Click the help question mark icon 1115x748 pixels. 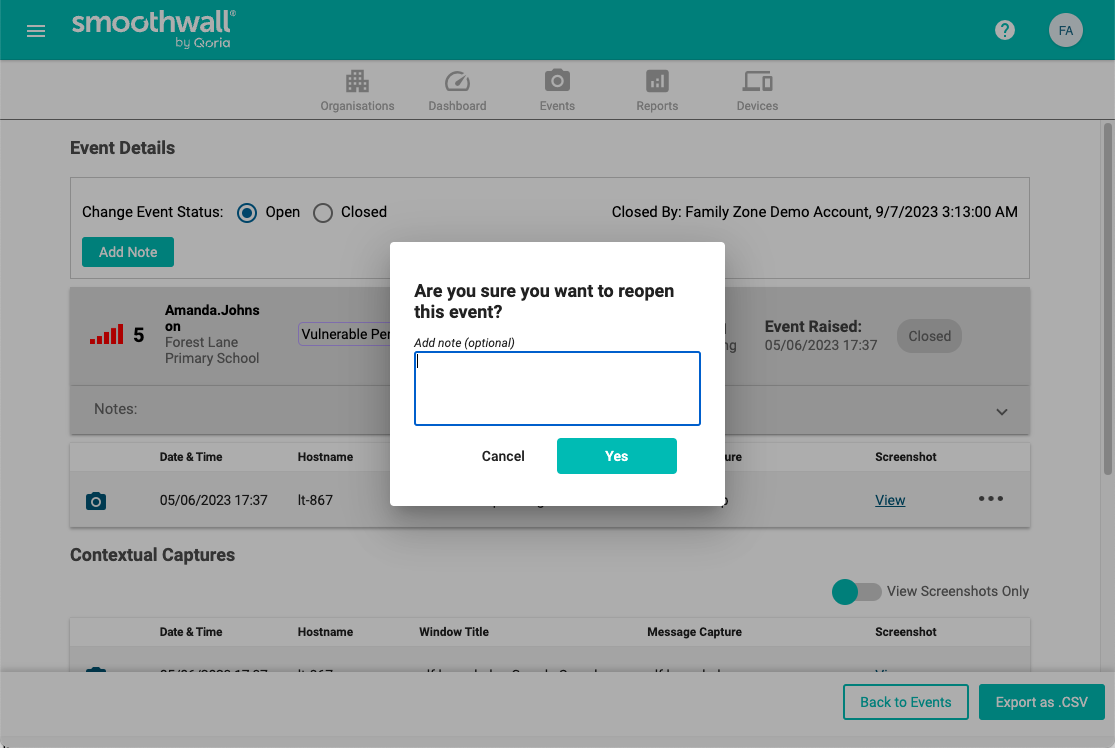click(x=1005, y=30)
